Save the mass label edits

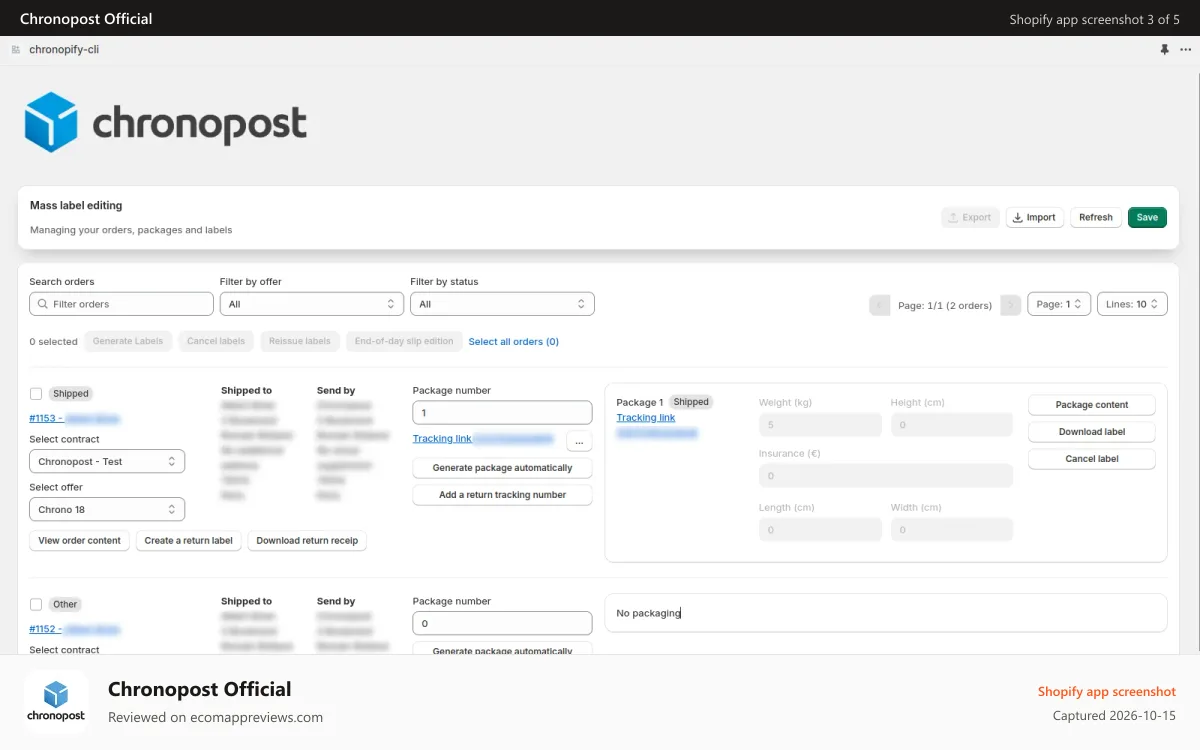1147,217
